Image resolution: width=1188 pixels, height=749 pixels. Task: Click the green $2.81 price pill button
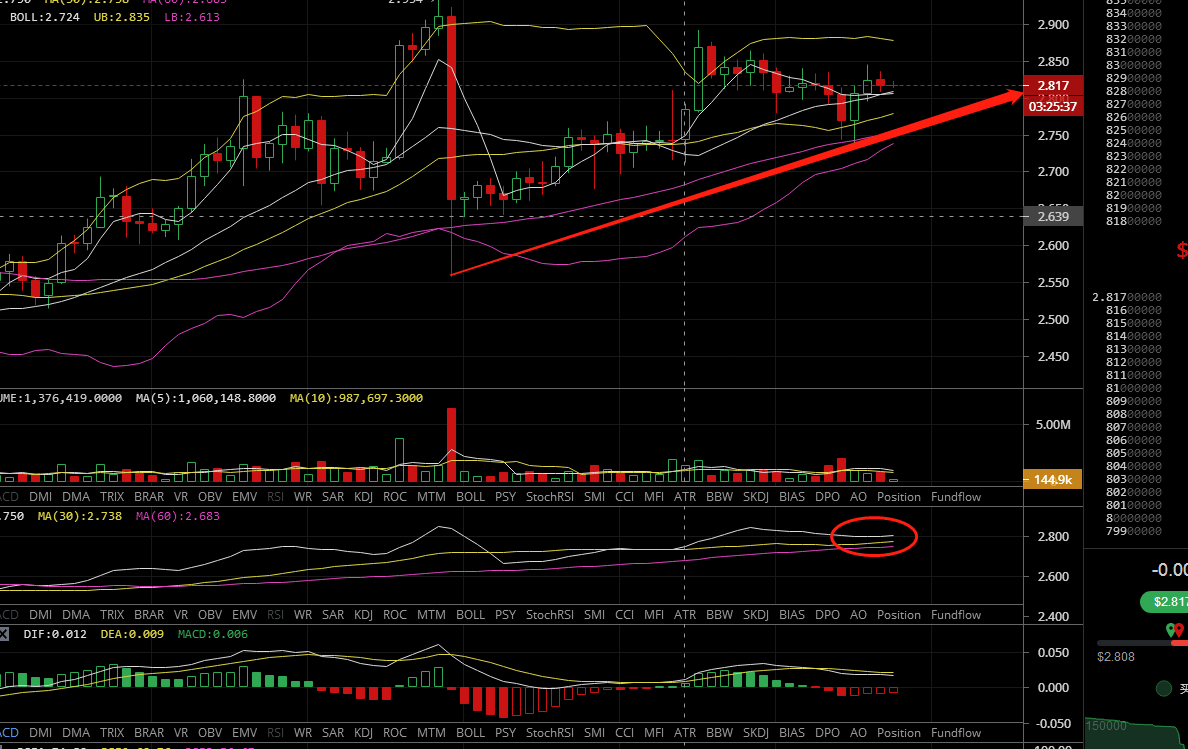pyautogui.click(x=1165, y=601)
